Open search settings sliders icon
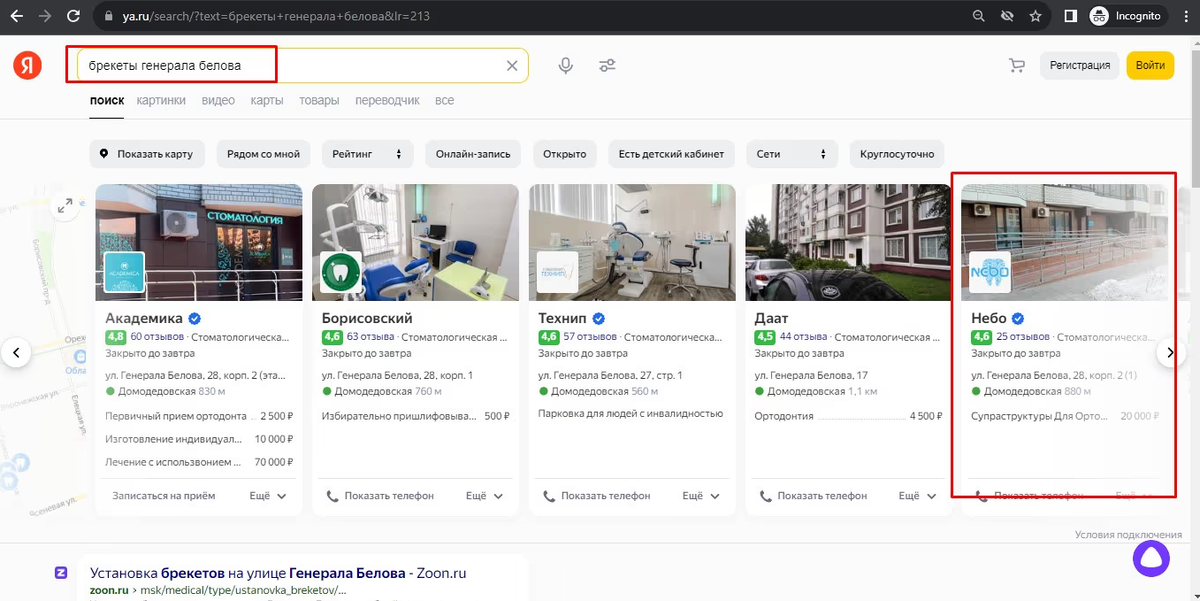 click(x=607, y=66)
